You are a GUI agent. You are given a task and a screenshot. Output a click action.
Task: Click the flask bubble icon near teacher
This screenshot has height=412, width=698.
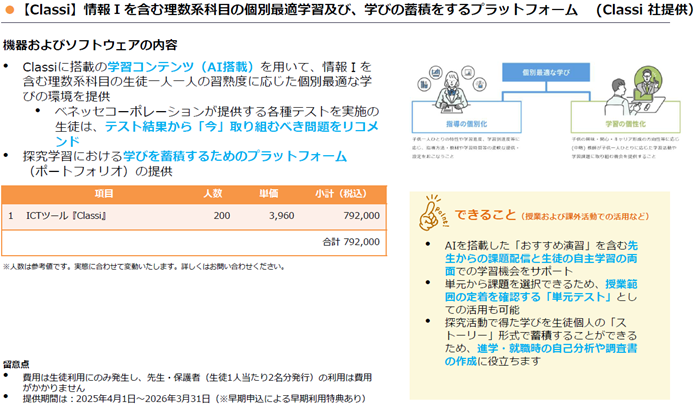coord(480,84)
